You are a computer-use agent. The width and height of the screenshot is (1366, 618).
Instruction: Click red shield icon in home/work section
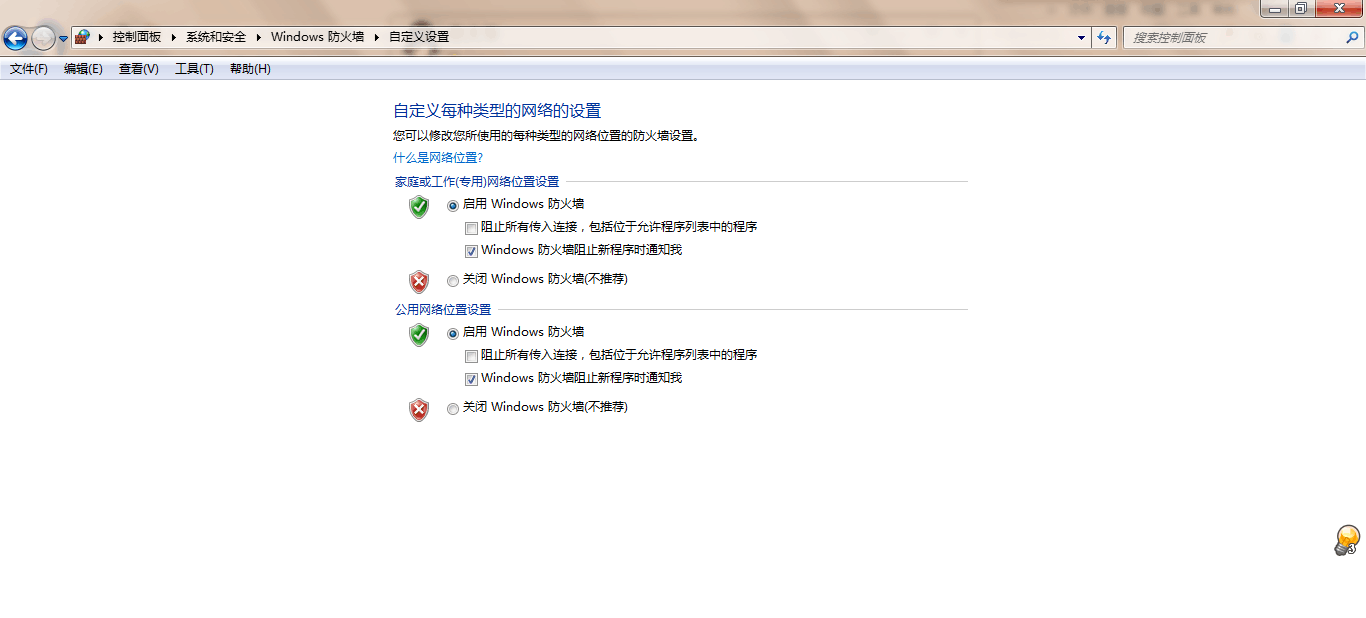pyautogui.click(x=419, y=281)
